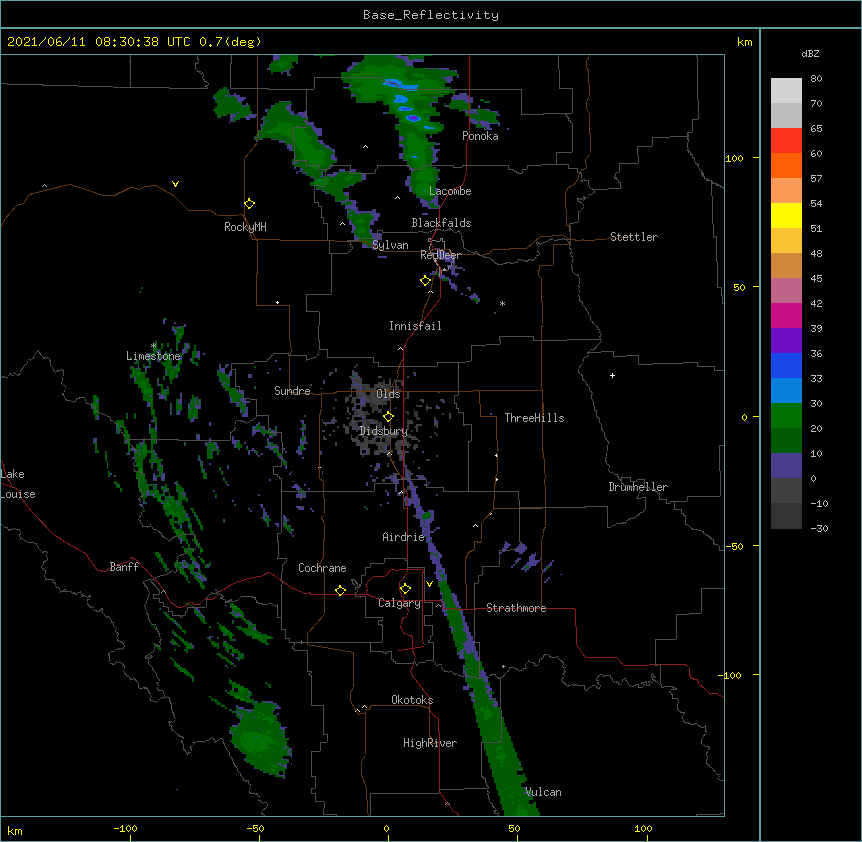Pick the green 30 dBZ legend swatch
The image size is (862, 842).
(786, 416)
